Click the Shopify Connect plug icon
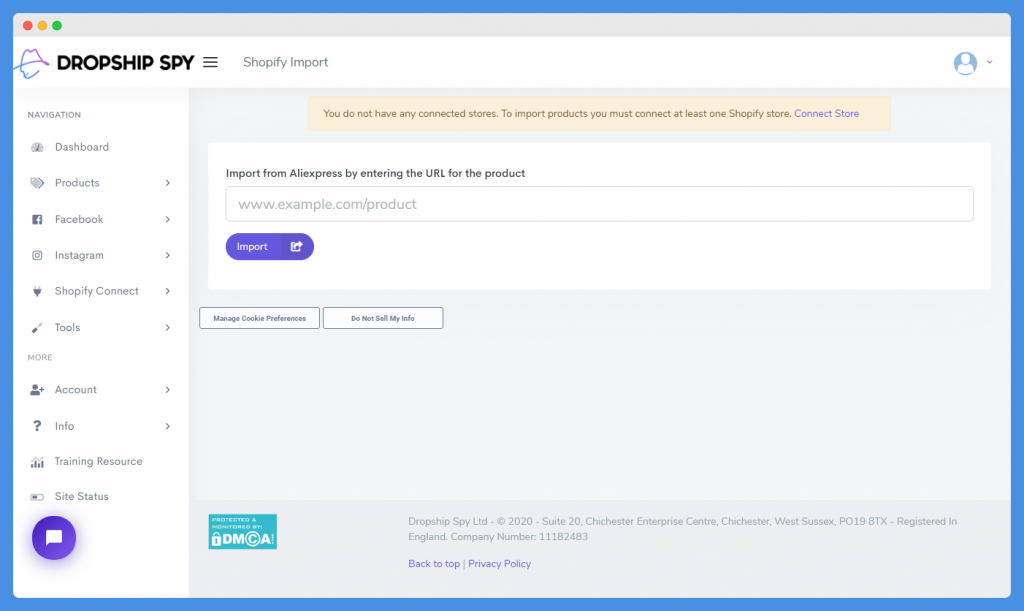Screen dimensions: 1024x611 [37, 291]
